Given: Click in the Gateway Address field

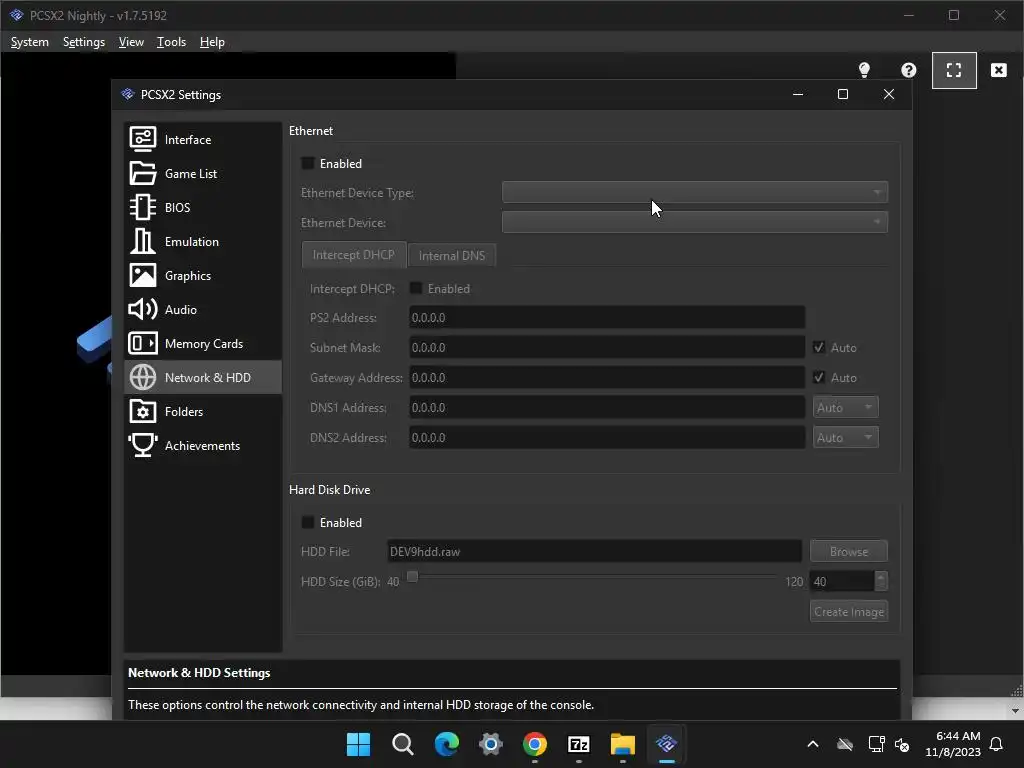Looking at the screenshot, I should coord(607,377).
